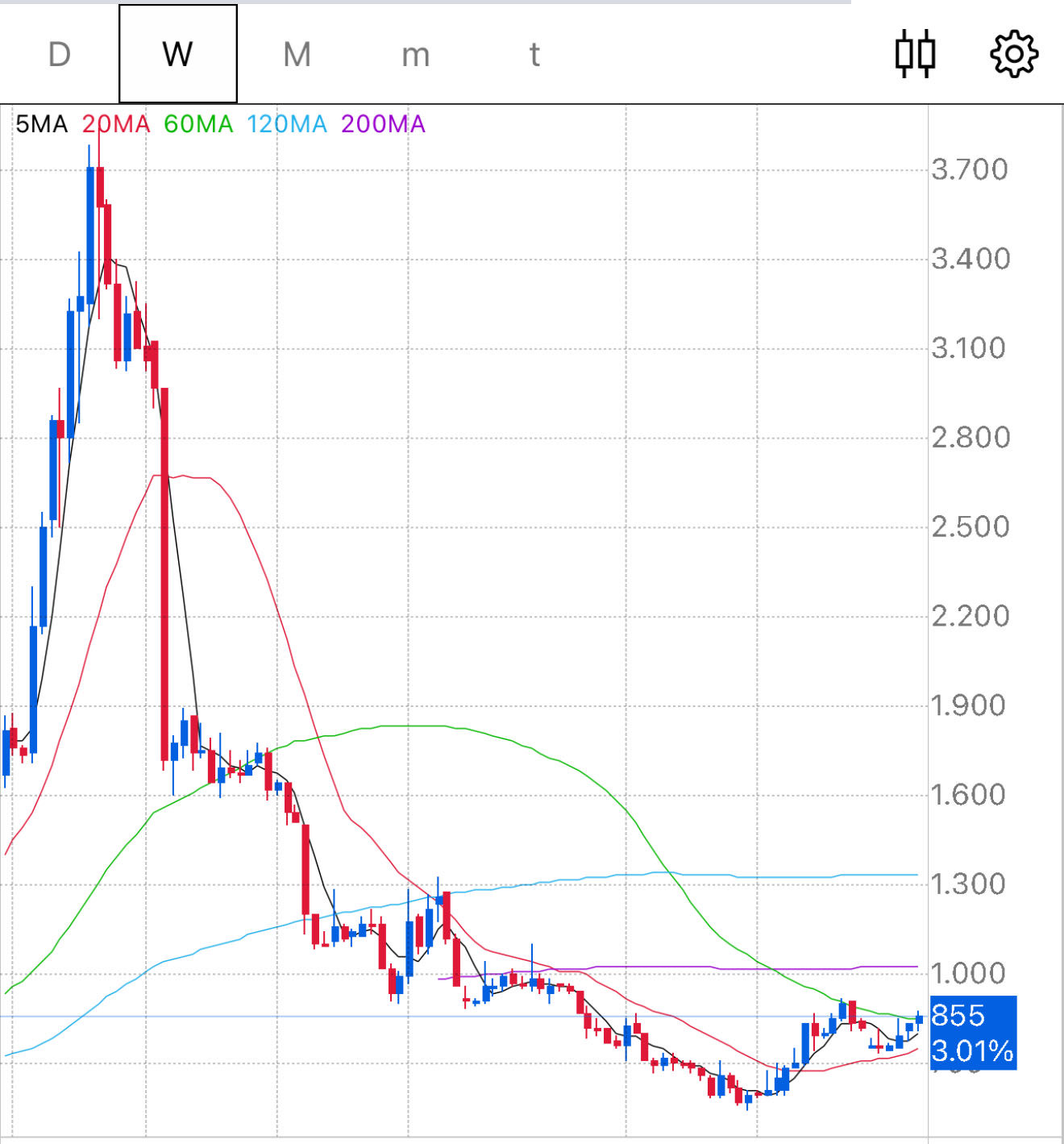
Task: Open the candlestick chart type icon
Action: click(915, 54)
